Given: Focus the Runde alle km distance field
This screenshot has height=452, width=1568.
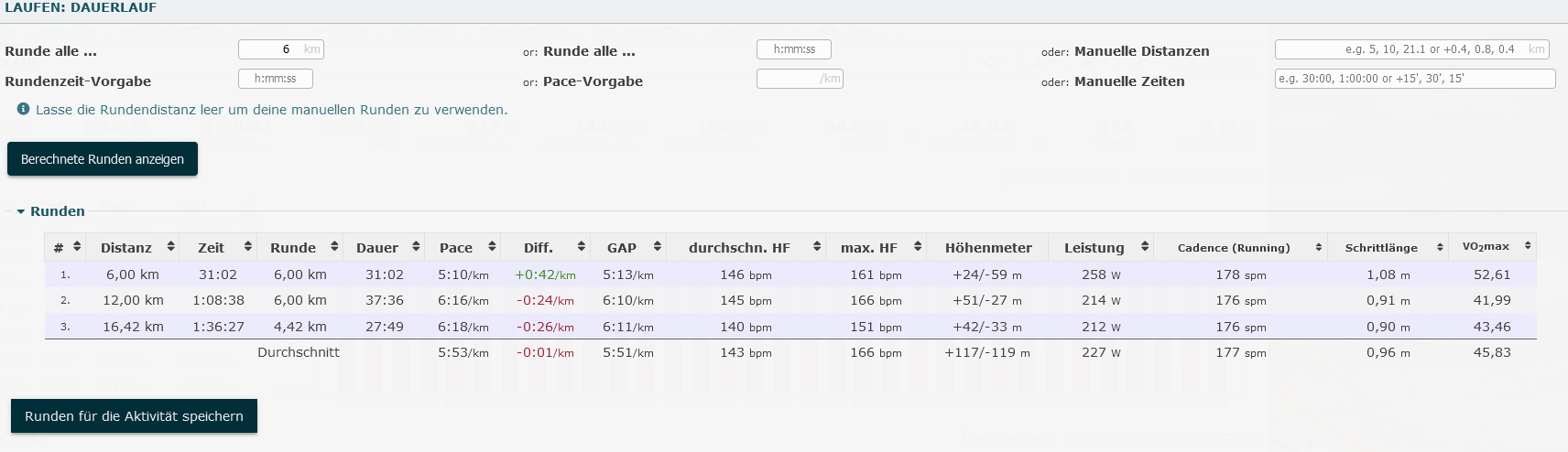Looking at the screenshot, I should tap(270, 49).
